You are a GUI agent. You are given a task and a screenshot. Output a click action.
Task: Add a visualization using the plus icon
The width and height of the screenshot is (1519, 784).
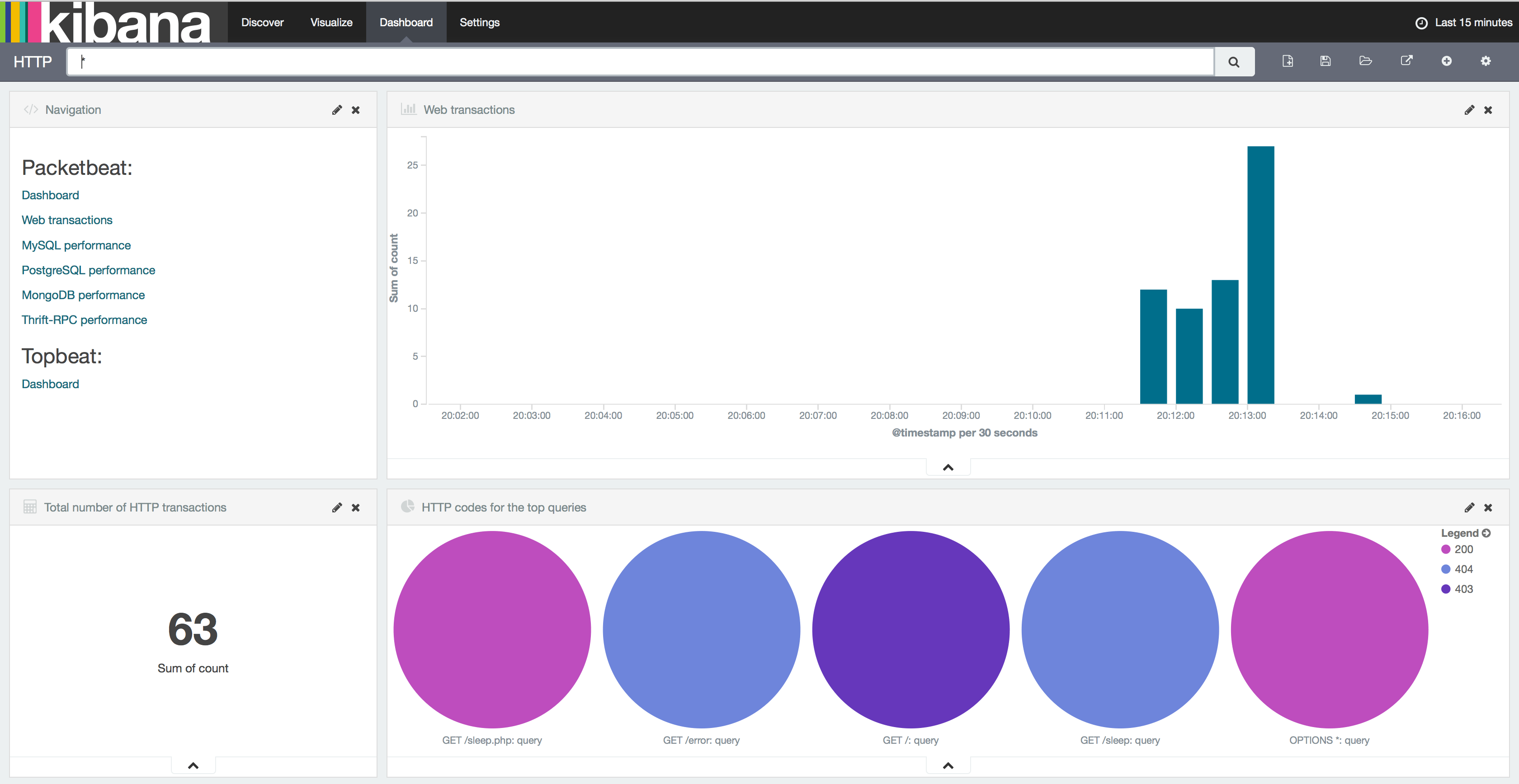point(1447,61)
